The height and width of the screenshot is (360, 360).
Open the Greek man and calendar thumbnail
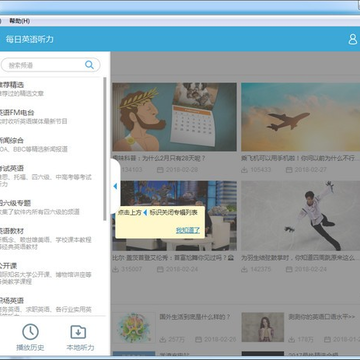pos(174,117)
